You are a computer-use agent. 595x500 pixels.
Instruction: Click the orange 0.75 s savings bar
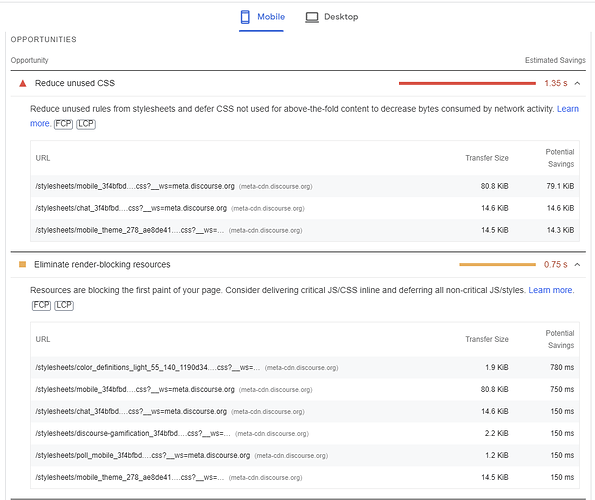coord(497,264)
